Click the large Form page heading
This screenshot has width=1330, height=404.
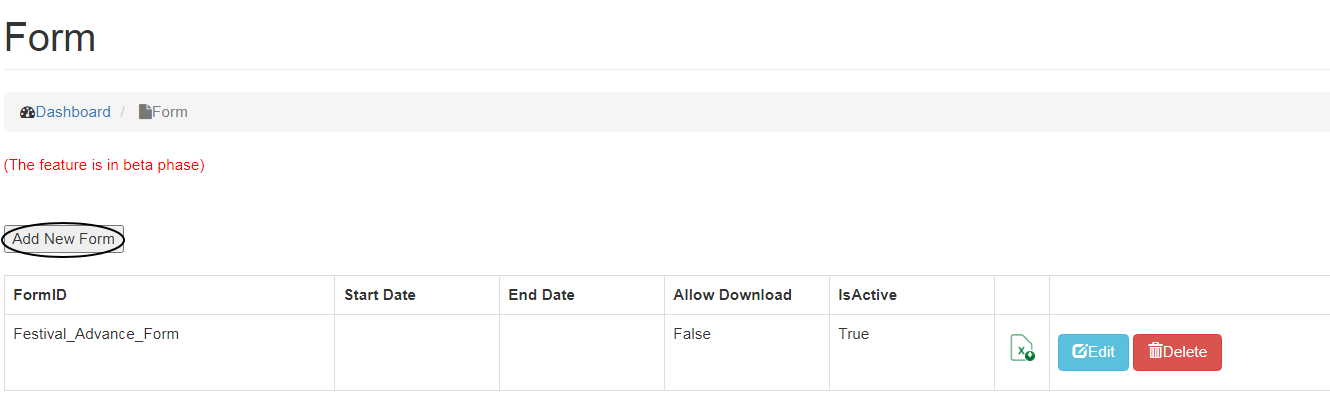[50, 38]
